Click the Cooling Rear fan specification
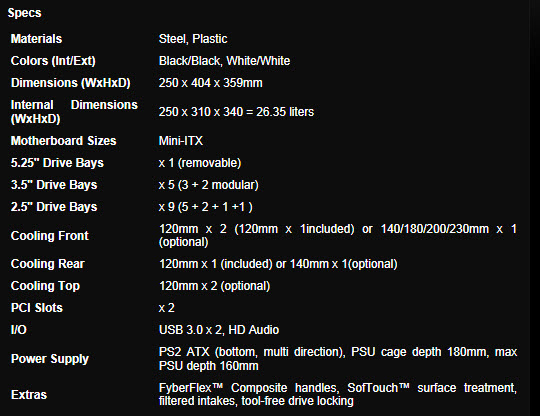Image resolution: width=540 pixels, height=416 pixels. 278,264
